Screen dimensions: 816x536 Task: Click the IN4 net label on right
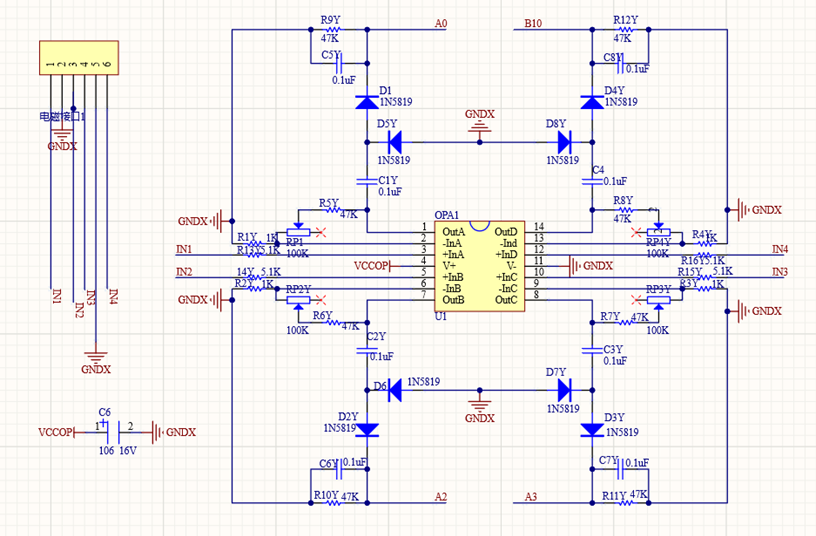pos(780,248)
